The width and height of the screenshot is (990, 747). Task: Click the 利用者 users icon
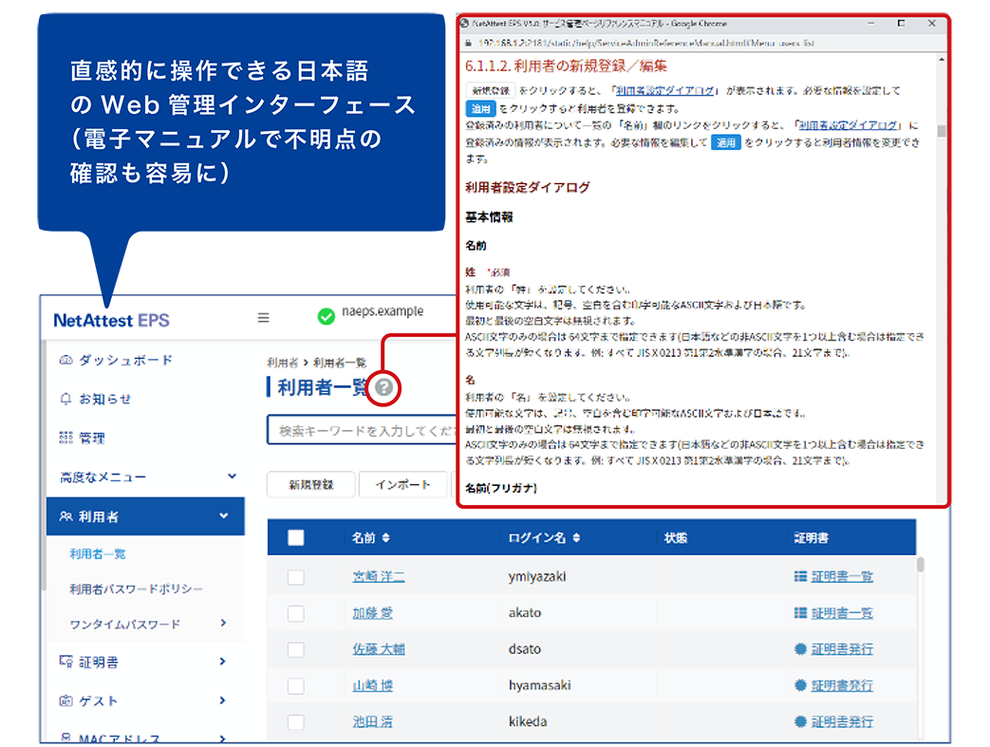click(66, 517)
